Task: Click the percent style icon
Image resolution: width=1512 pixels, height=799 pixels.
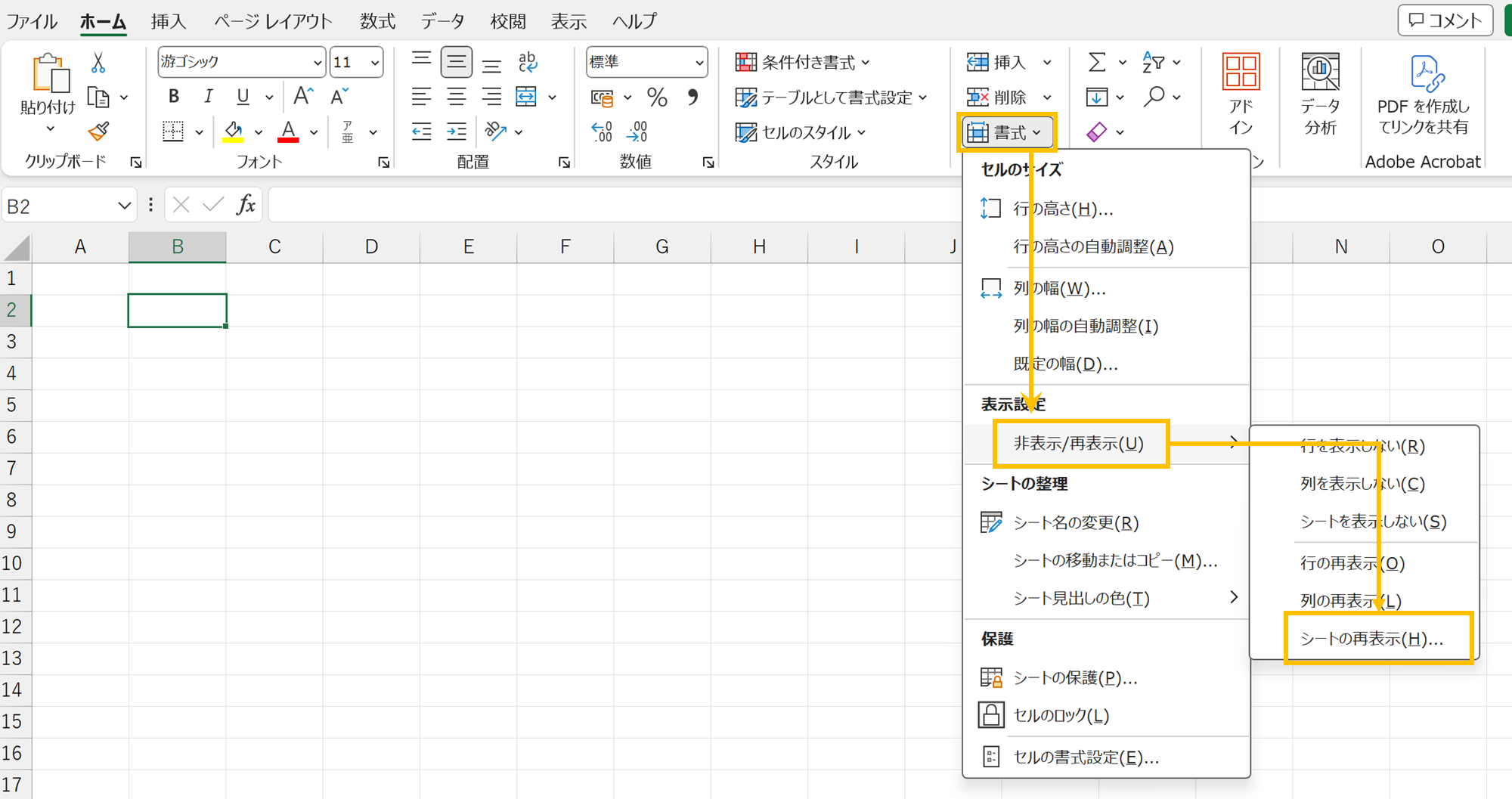Action: point(657,98)
